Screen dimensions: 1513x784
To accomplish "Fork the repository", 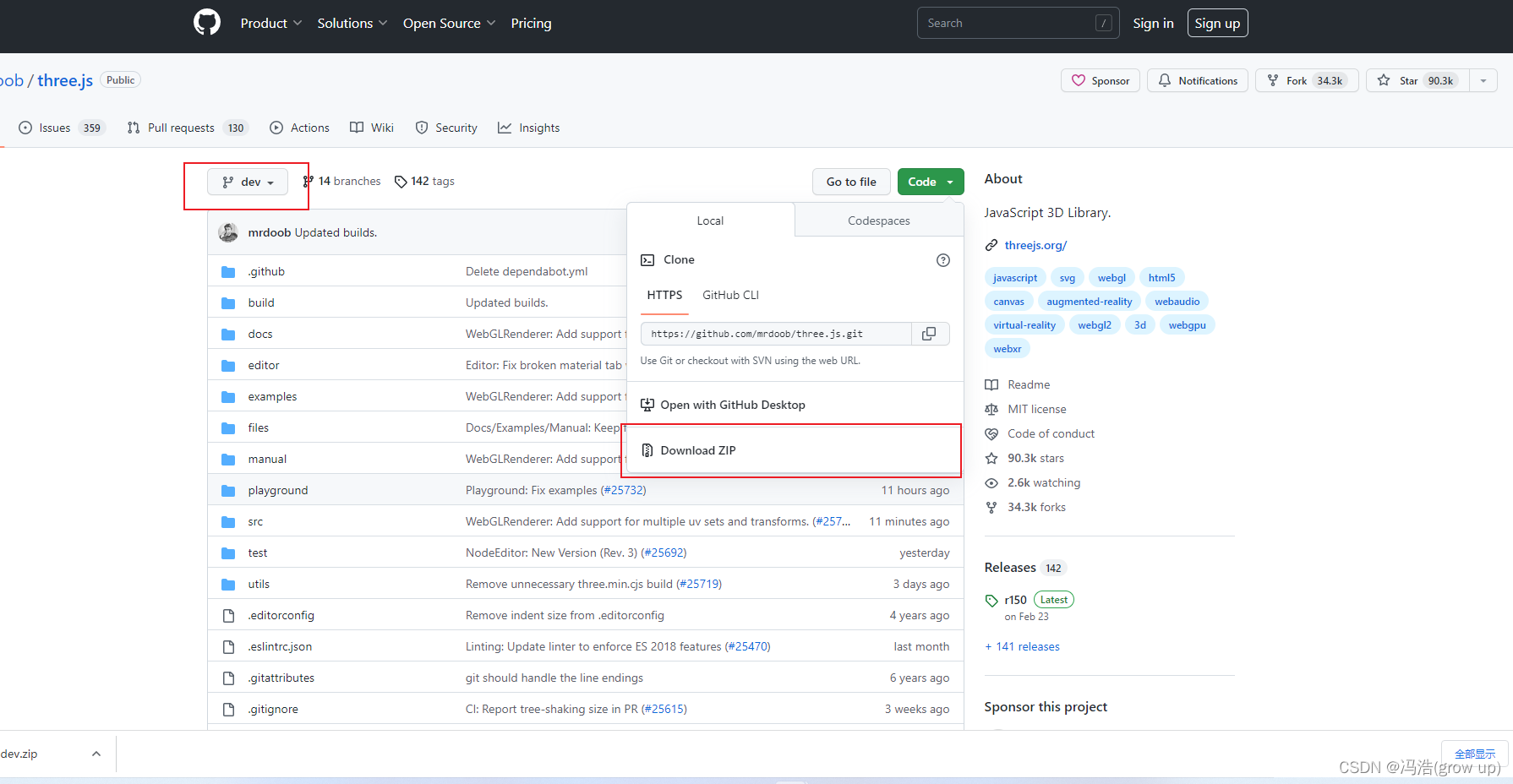I will pyautogui.click(x=1307, y=80).
